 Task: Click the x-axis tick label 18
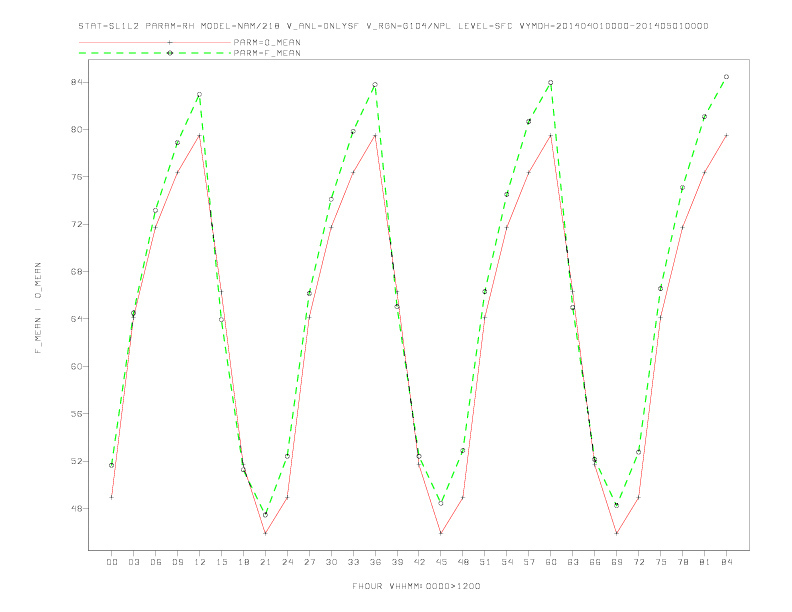pyautogui.click(x=243, y=562)
